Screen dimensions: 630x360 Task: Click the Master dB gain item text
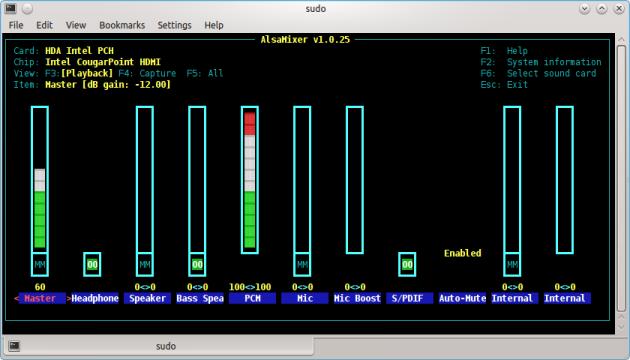108,85
